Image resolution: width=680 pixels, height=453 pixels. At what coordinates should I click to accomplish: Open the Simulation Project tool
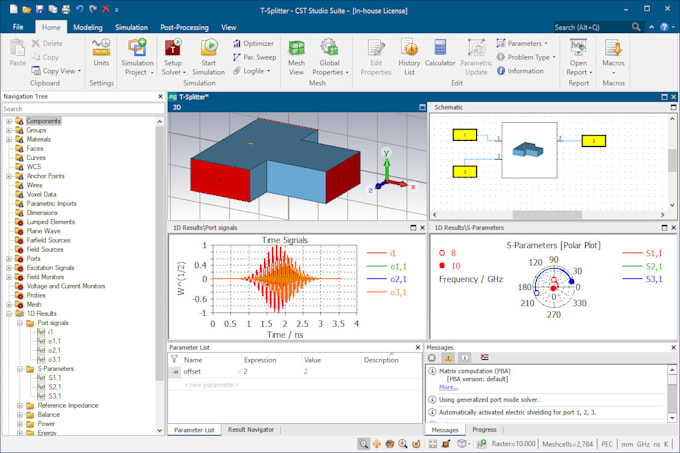click(x=137, y=57)
